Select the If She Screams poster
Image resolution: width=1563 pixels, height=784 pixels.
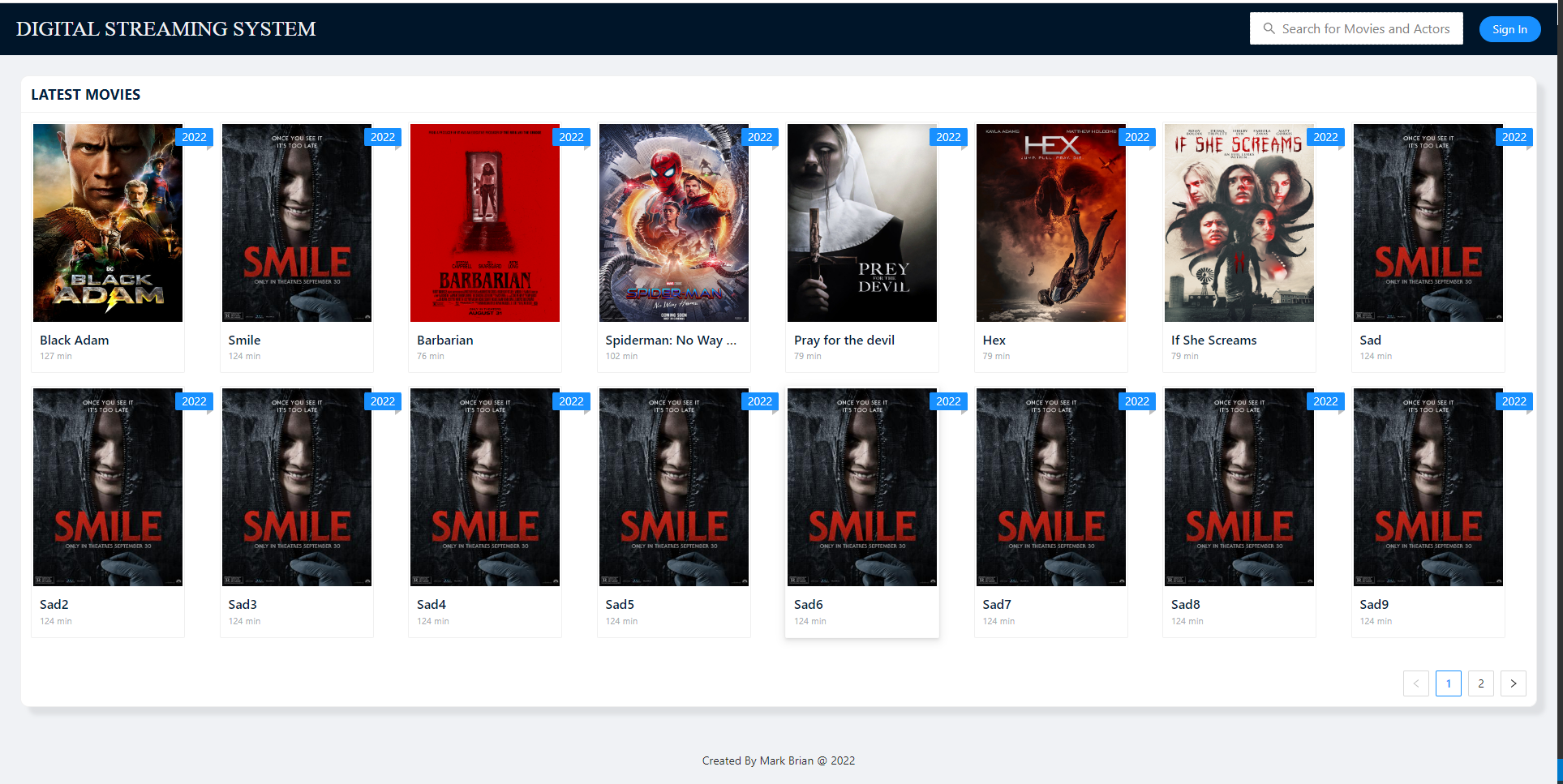coord(1239,223)
